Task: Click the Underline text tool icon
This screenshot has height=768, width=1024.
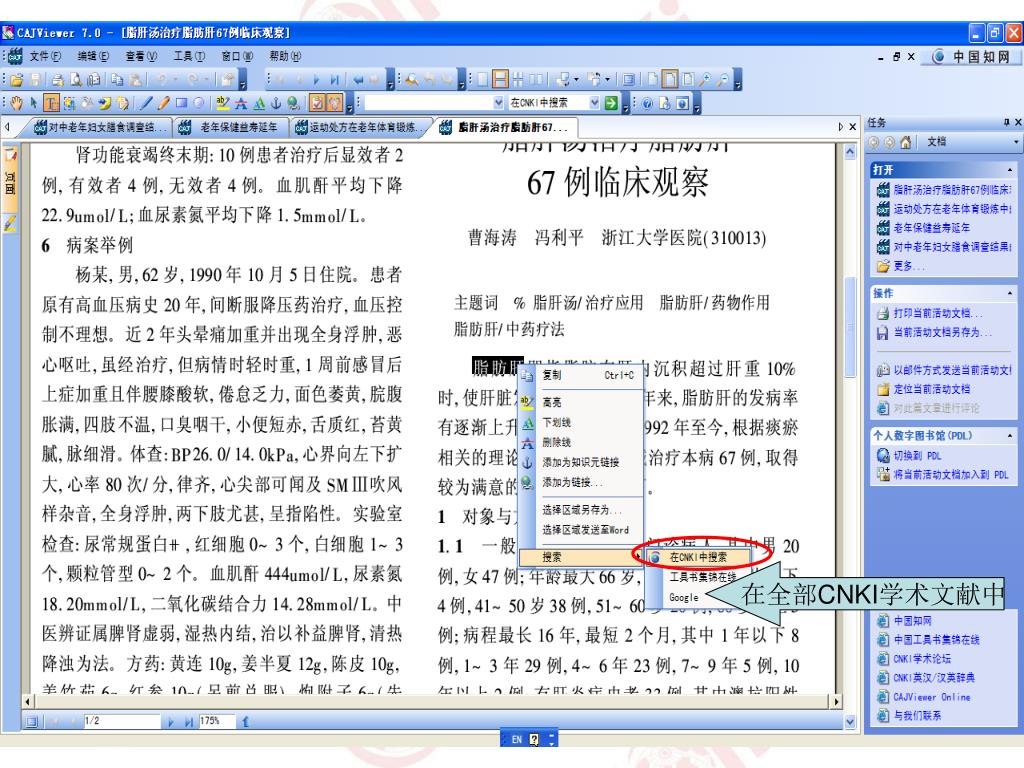Action: 259,103
